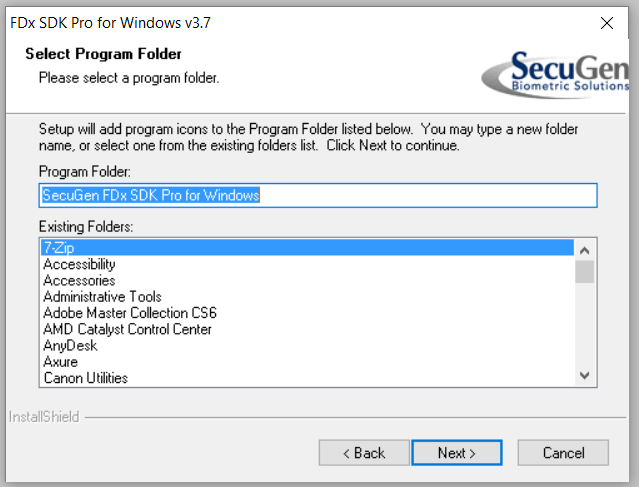Screen dimensions: 639x487
Task: Abort the setup with the Cancel button
Action: pos(563,453)
